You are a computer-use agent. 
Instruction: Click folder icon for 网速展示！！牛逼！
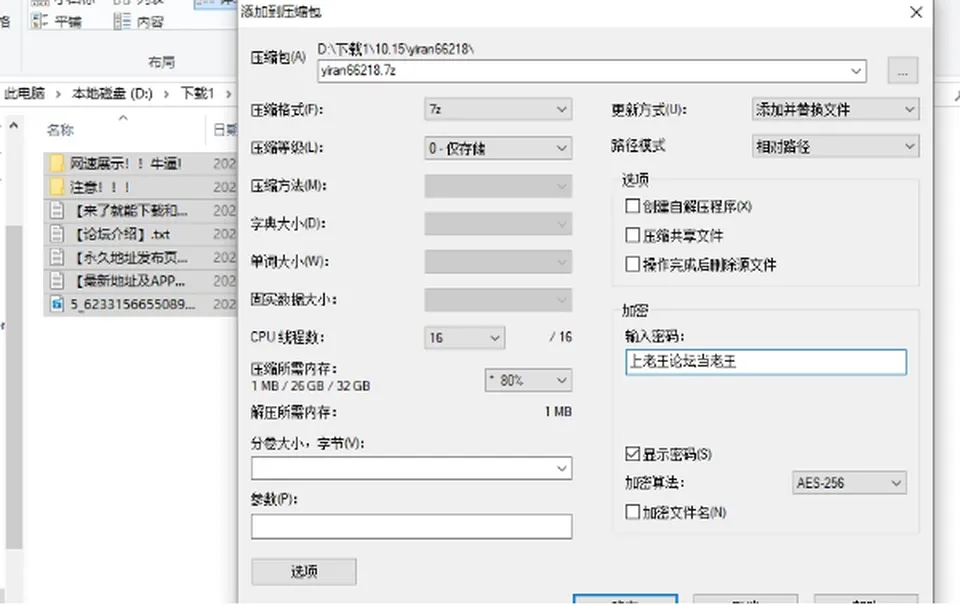click(x=57, y=163)
